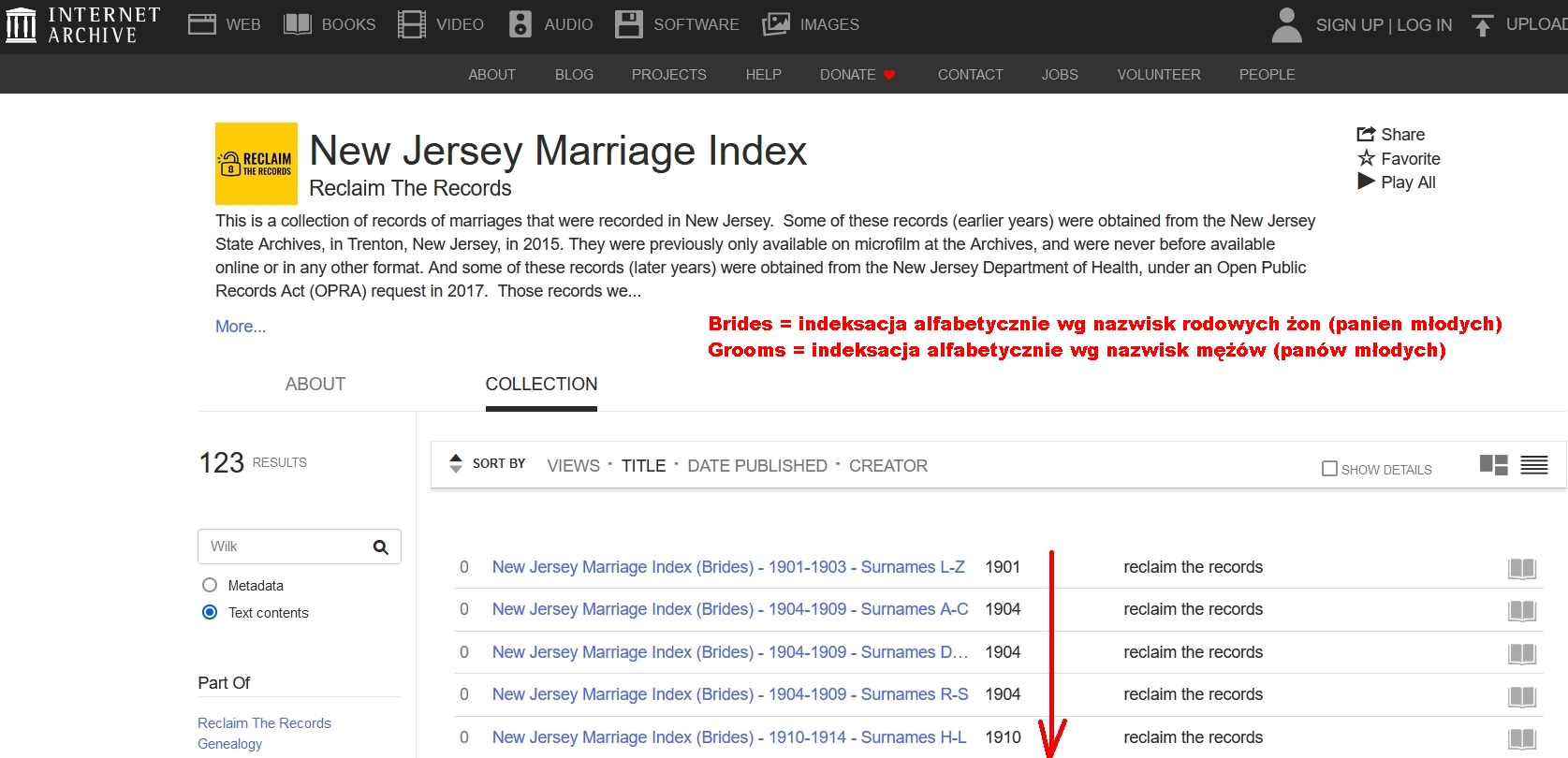This screenshot has width=1568, height=758.
Task: Open the Jobs menu item
Action: coord(1060,74)
